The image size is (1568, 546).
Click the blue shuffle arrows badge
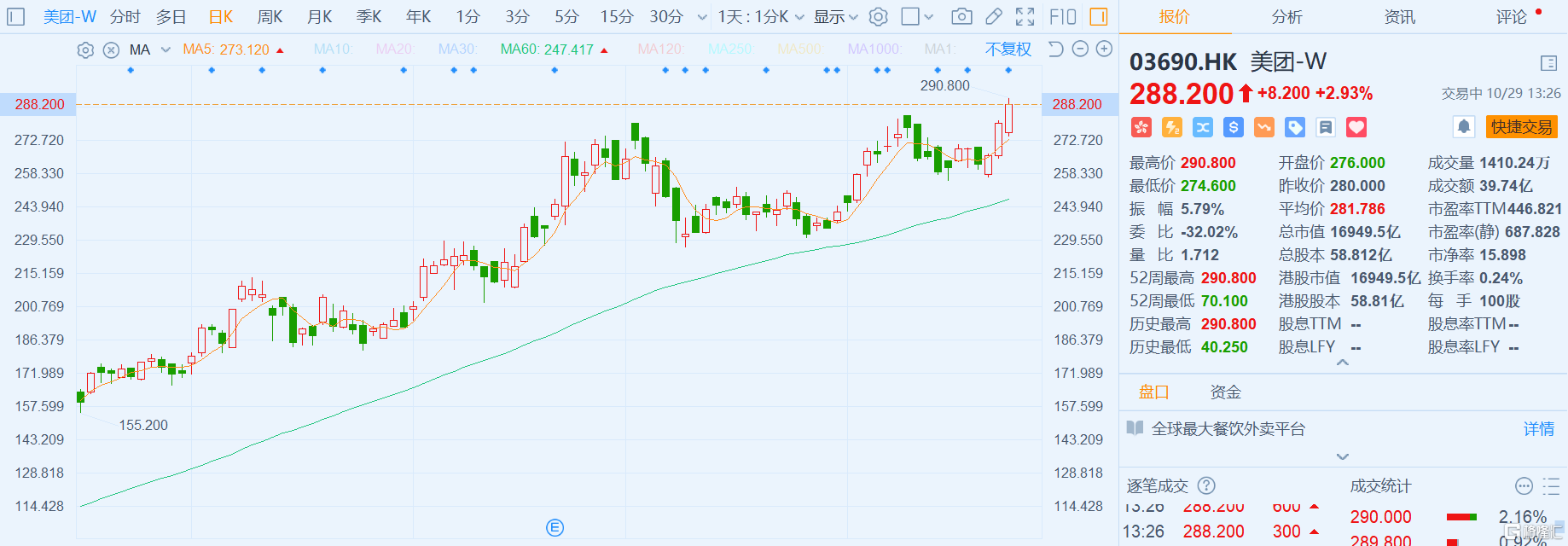point(1203,127)
